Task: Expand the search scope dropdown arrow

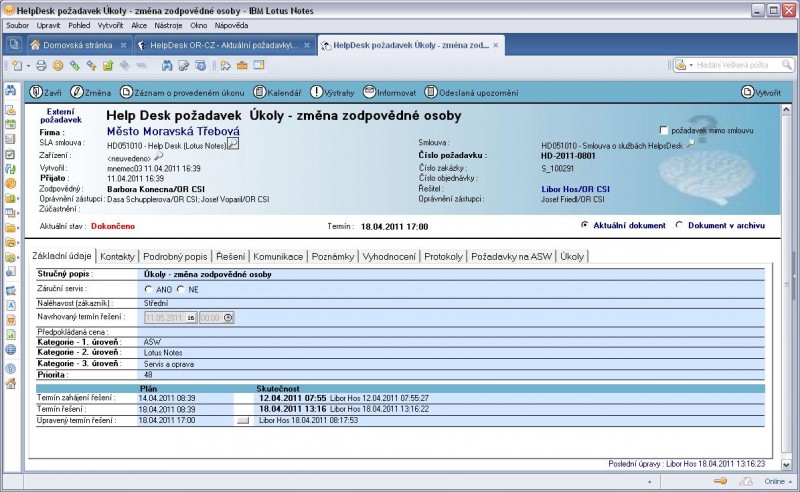Action: tap(691, 66)
